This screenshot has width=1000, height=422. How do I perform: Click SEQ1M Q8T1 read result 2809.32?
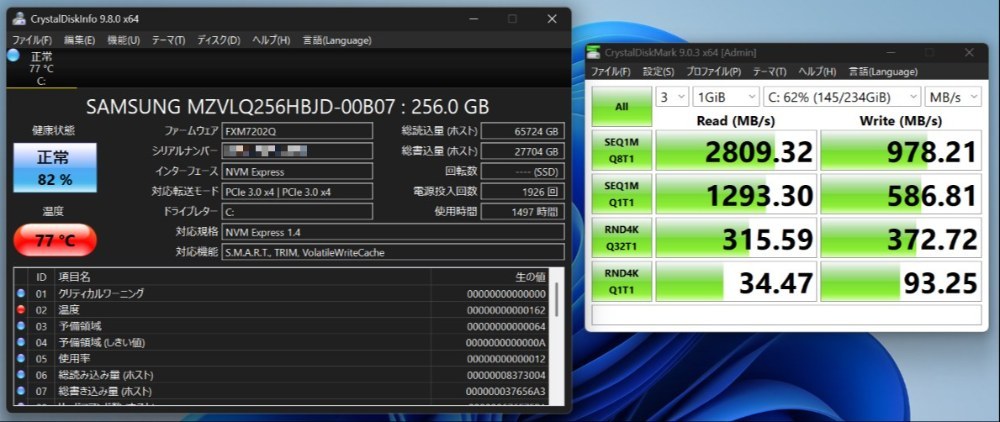point(736,150)
